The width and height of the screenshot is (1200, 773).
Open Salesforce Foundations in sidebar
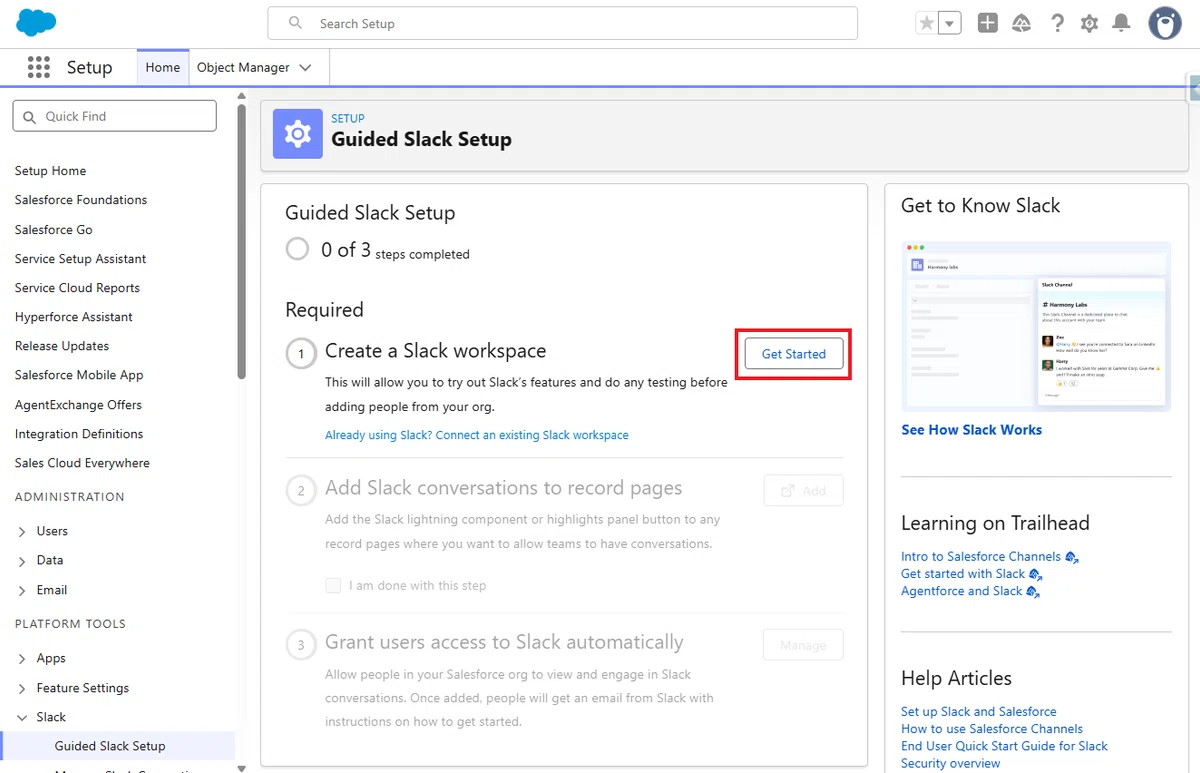point(81,200)
